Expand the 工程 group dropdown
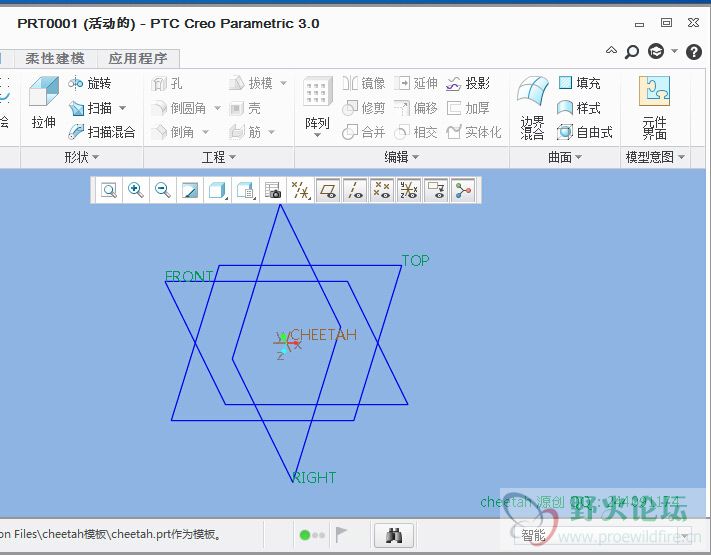This screenshot has height=555, width=711. point(219,157)
